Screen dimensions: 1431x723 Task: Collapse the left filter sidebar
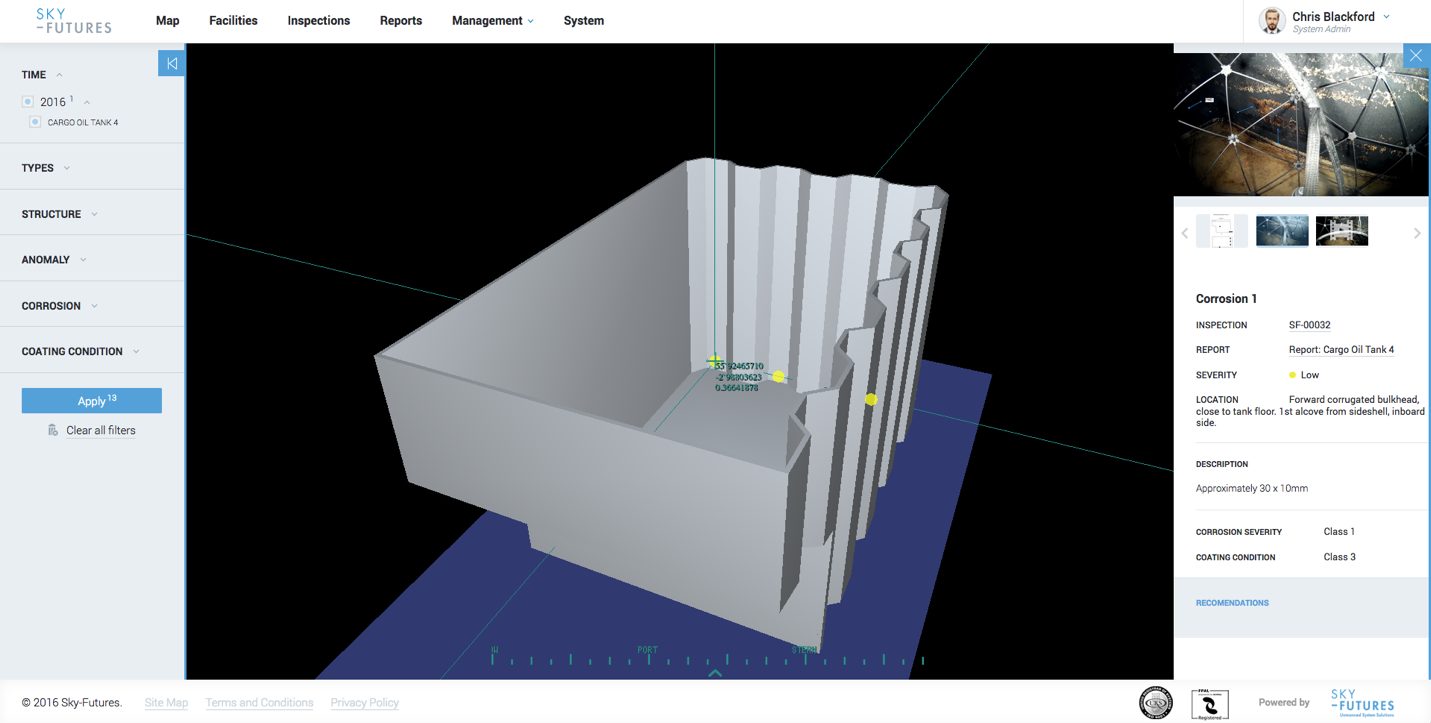pos(171,64)
